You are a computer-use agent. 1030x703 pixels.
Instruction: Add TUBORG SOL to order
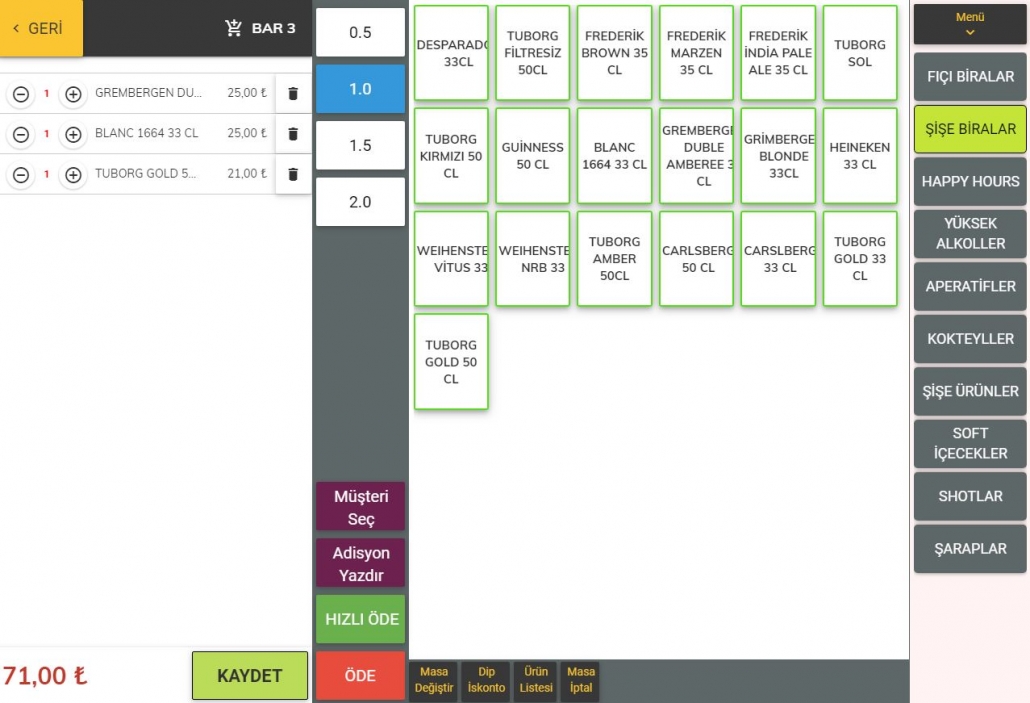(860, 53)
